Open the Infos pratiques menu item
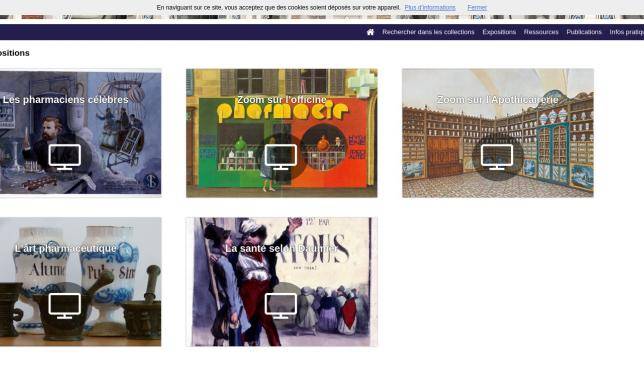The image size is (644, 386). [x=626, y=32]
